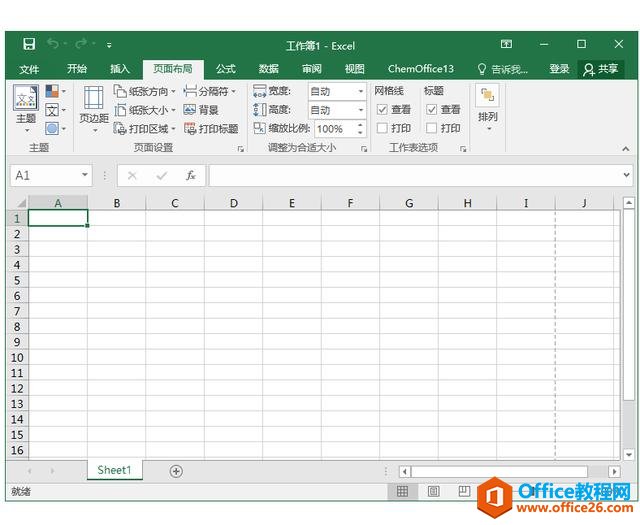Screen dimensions: 640x525
Task: Click horizontal scrollbar right arrow
Action: tap(614, 472)
